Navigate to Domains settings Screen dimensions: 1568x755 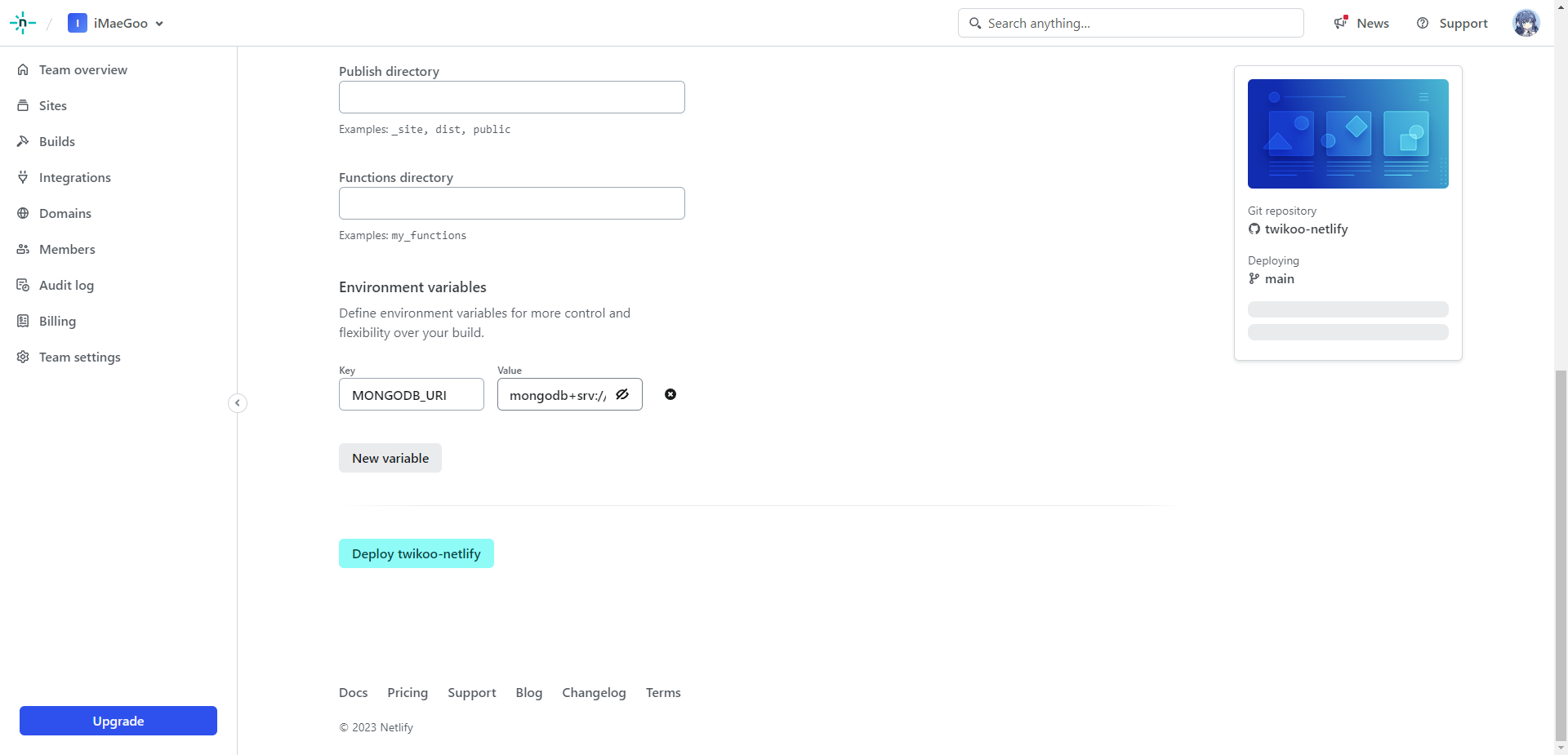tap(65, 213)
